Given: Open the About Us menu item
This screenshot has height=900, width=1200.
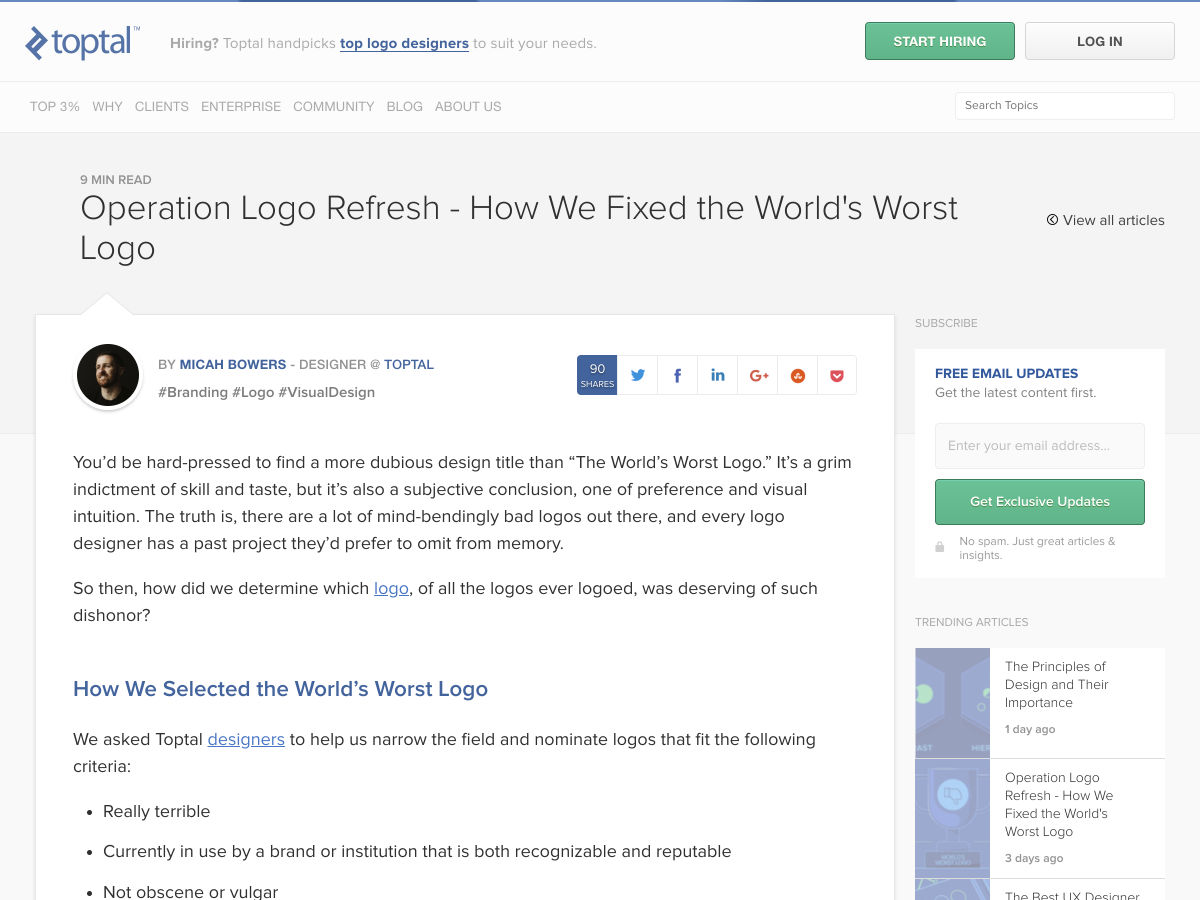Looking at the screenshot, I should 468,106.
